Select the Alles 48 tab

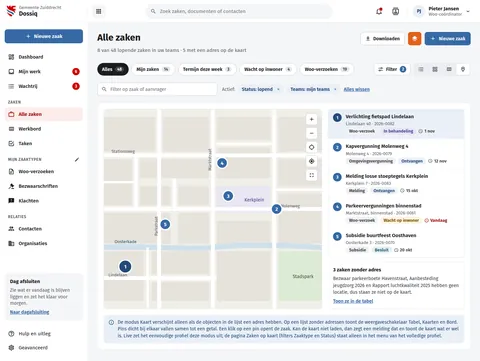coord(113,69)
